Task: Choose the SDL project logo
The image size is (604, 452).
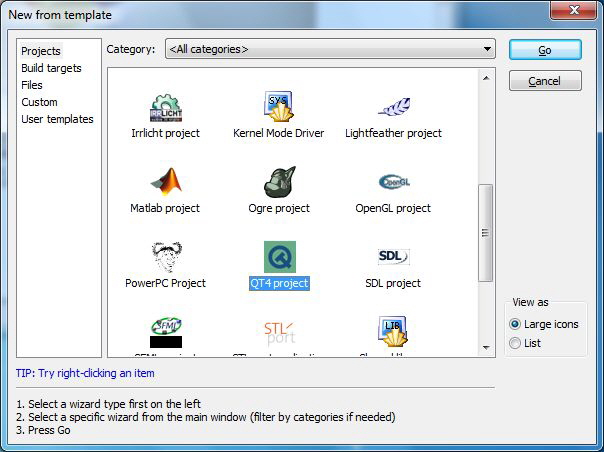Action: click(x=393, y=257)
